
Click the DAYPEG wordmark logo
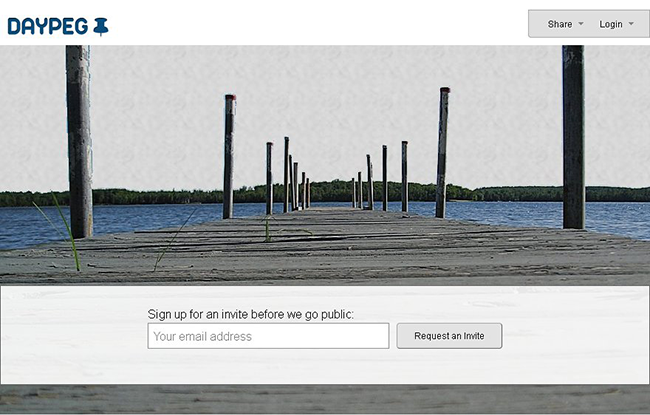pyautogui.click(x=48, y=26)
